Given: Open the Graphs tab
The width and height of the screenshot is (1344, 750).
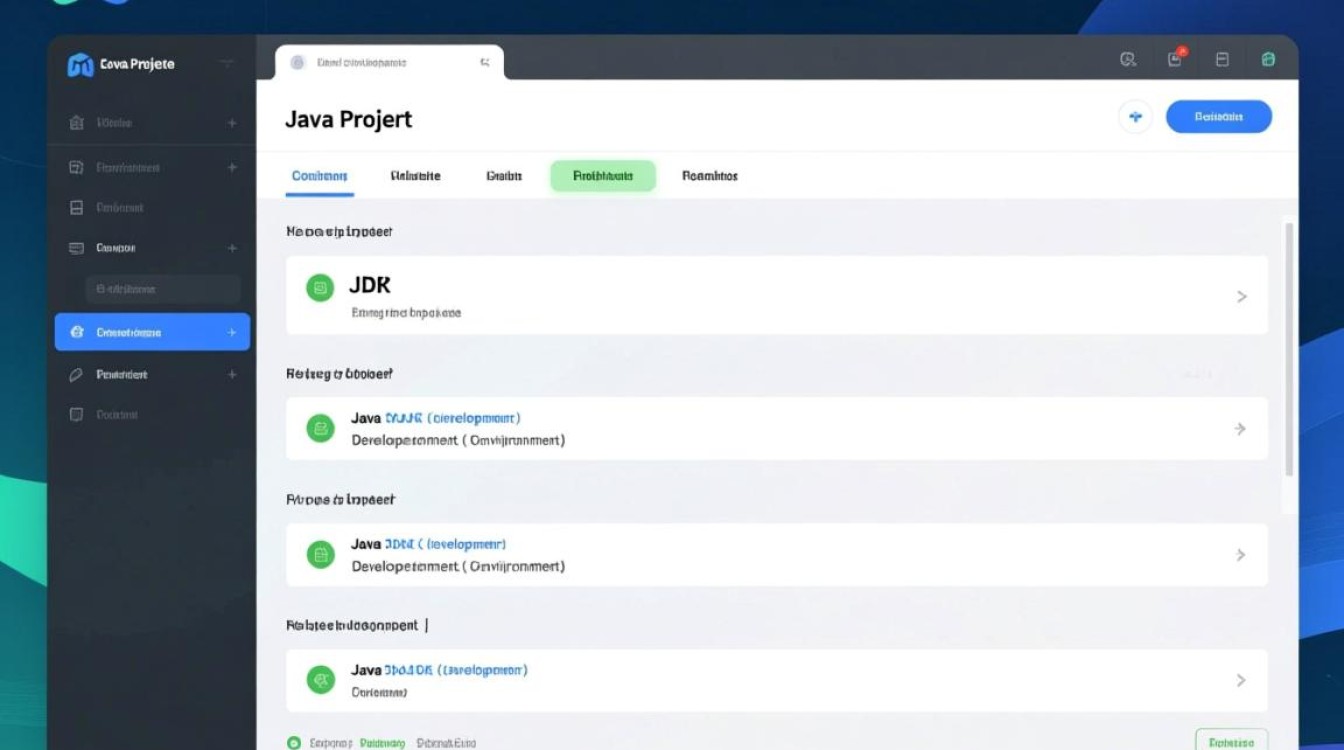Looking at the screenshot, I should [503, 175].
